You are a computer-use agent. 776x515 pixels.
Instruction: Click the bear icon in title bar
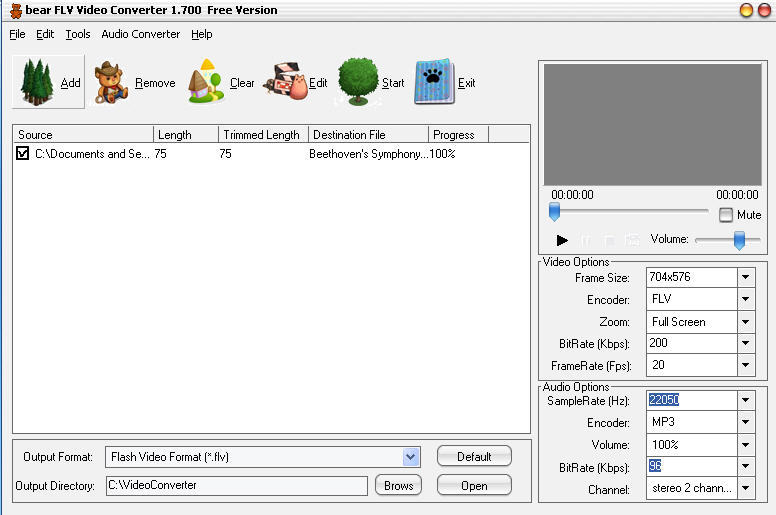click(16, 10)
